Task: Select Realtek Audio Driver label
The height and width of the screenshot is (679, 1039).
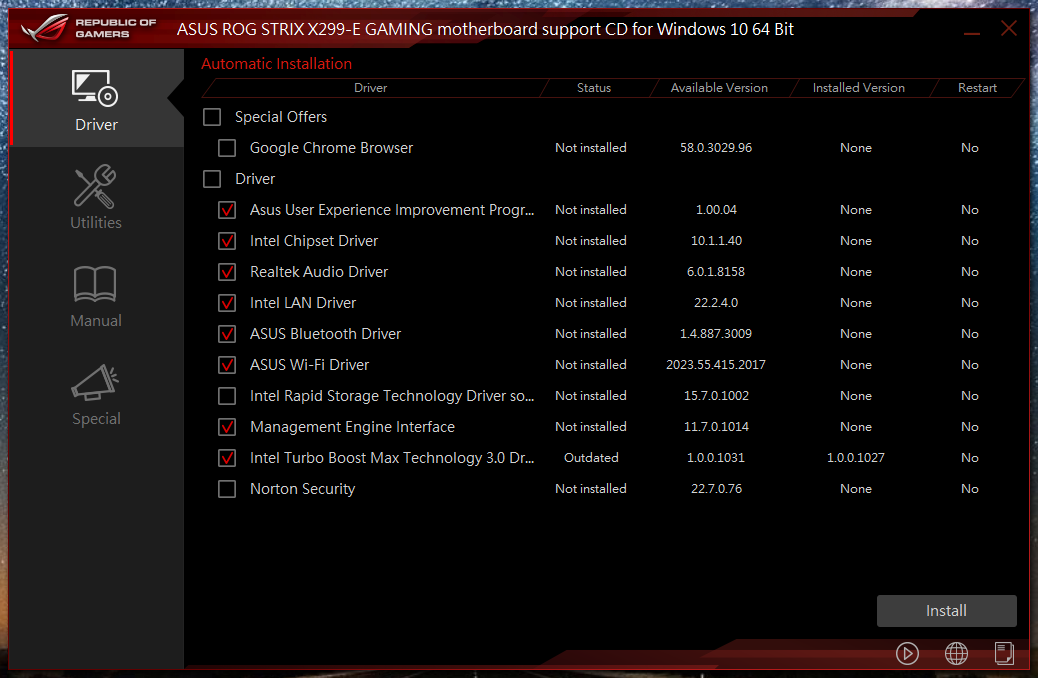Action: tap(319, 272)
